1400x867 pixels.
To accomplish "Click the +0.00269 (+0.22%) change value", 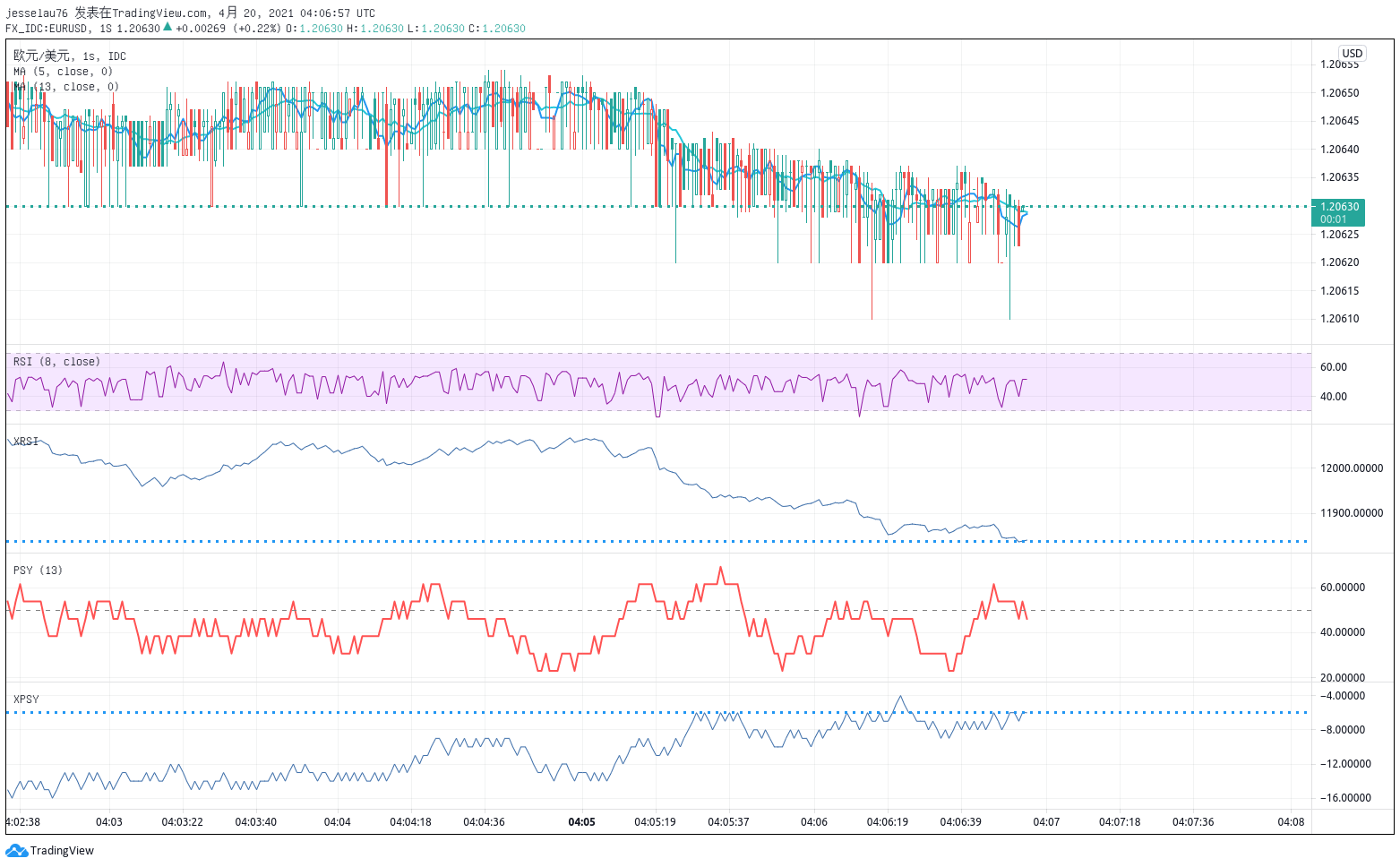I will 228,29.
